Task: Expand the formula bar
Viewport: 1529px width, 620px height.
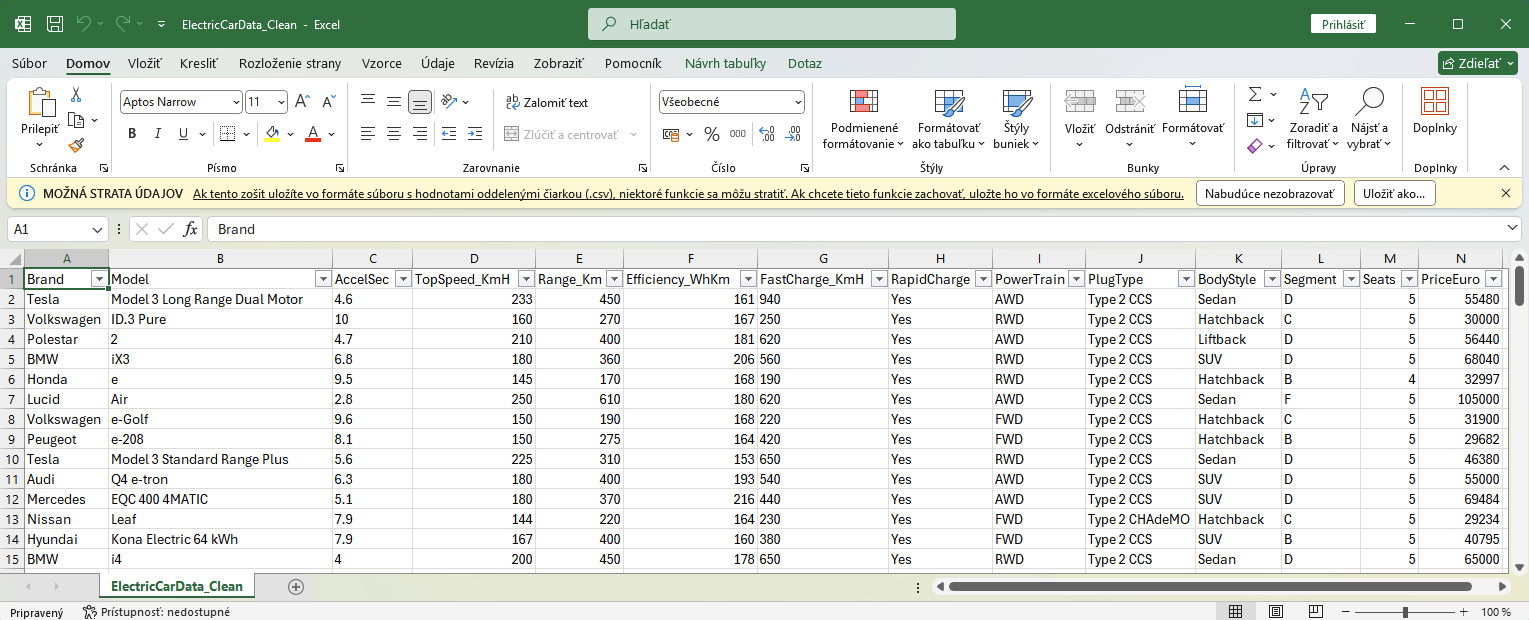Action: [1512, 229]
